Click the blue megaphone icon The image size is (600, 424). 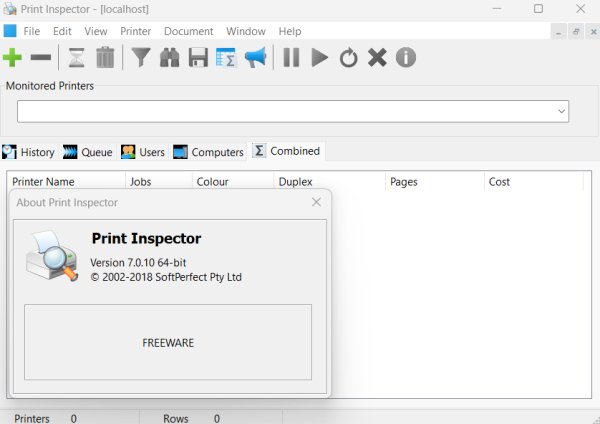(255, 58)
